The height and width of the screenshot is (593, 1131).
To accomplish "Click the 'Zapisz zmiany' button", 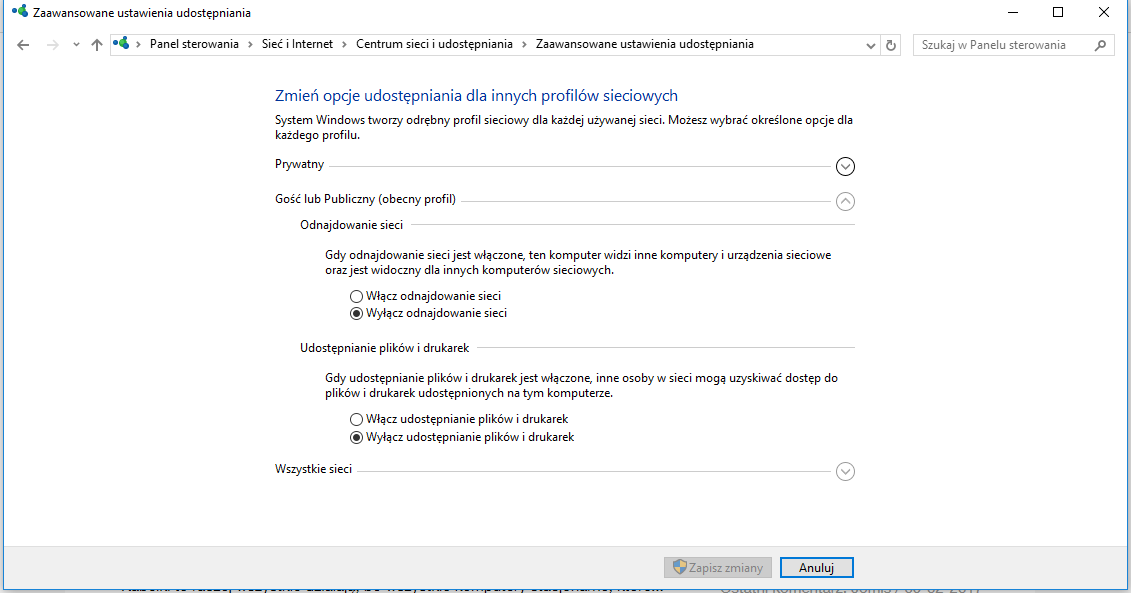I will 718,568.
